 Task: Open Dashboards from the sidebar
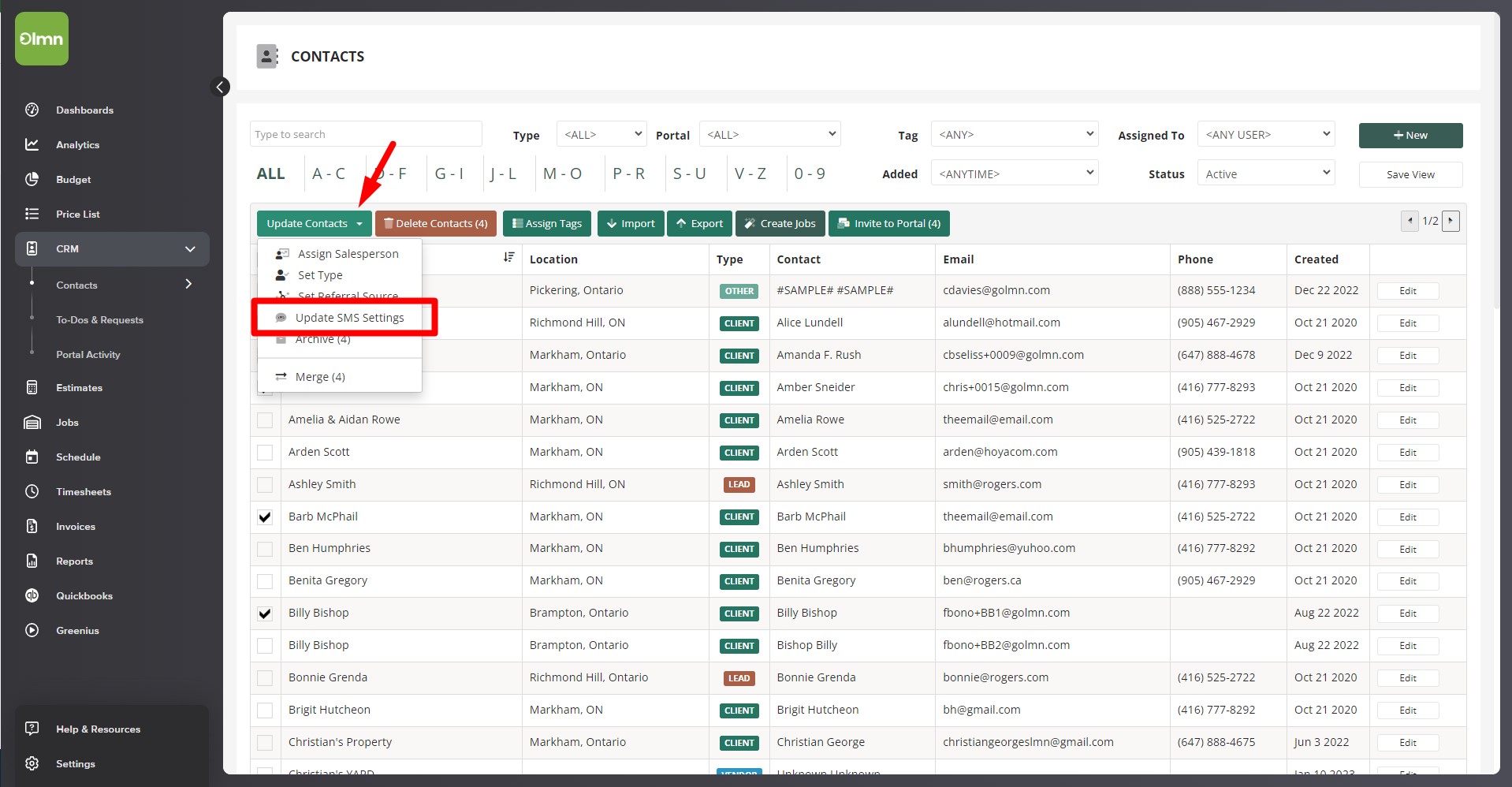click(84, 110)
